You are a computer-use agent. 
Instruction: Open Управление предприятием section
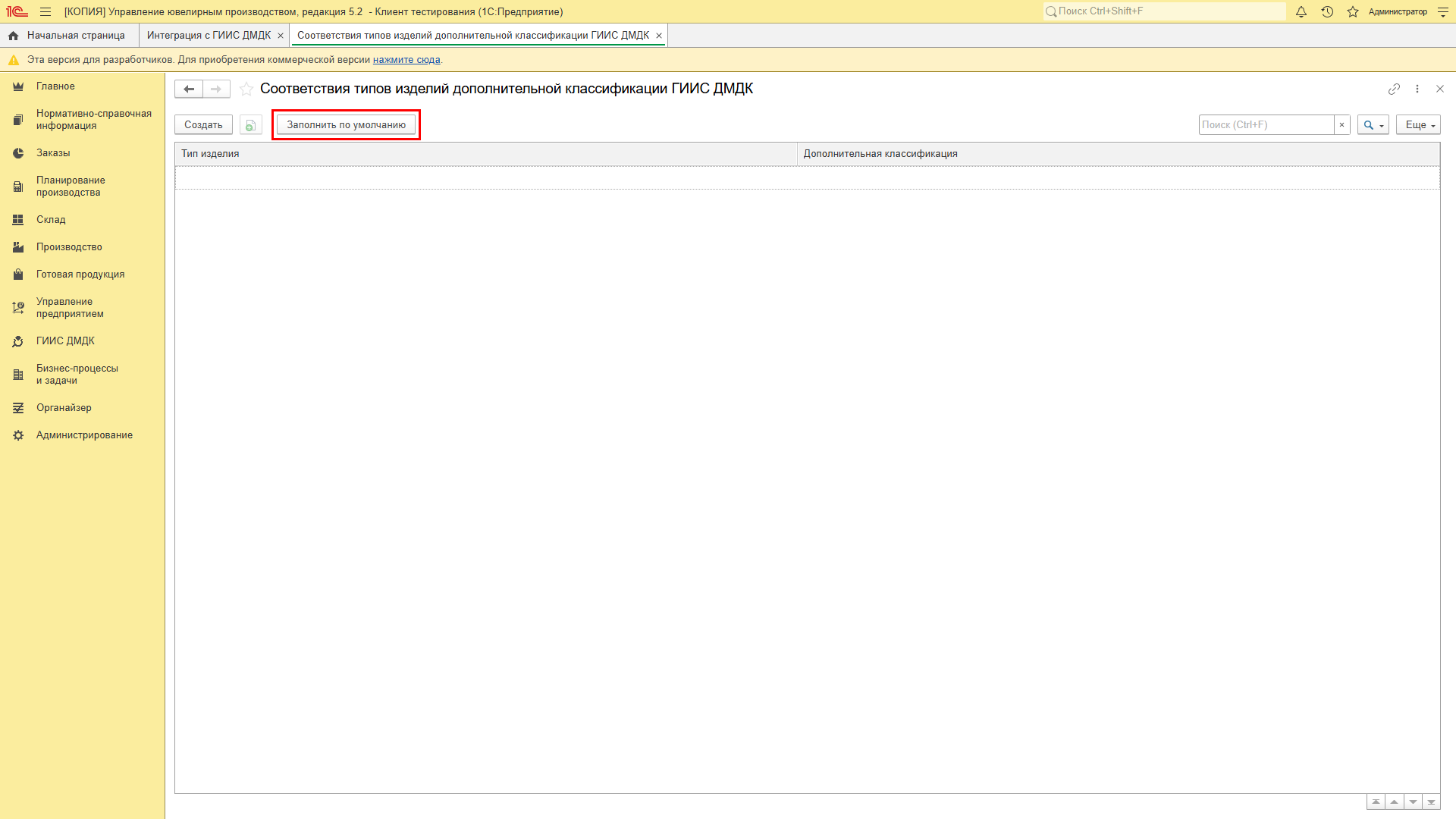point(82,308)
